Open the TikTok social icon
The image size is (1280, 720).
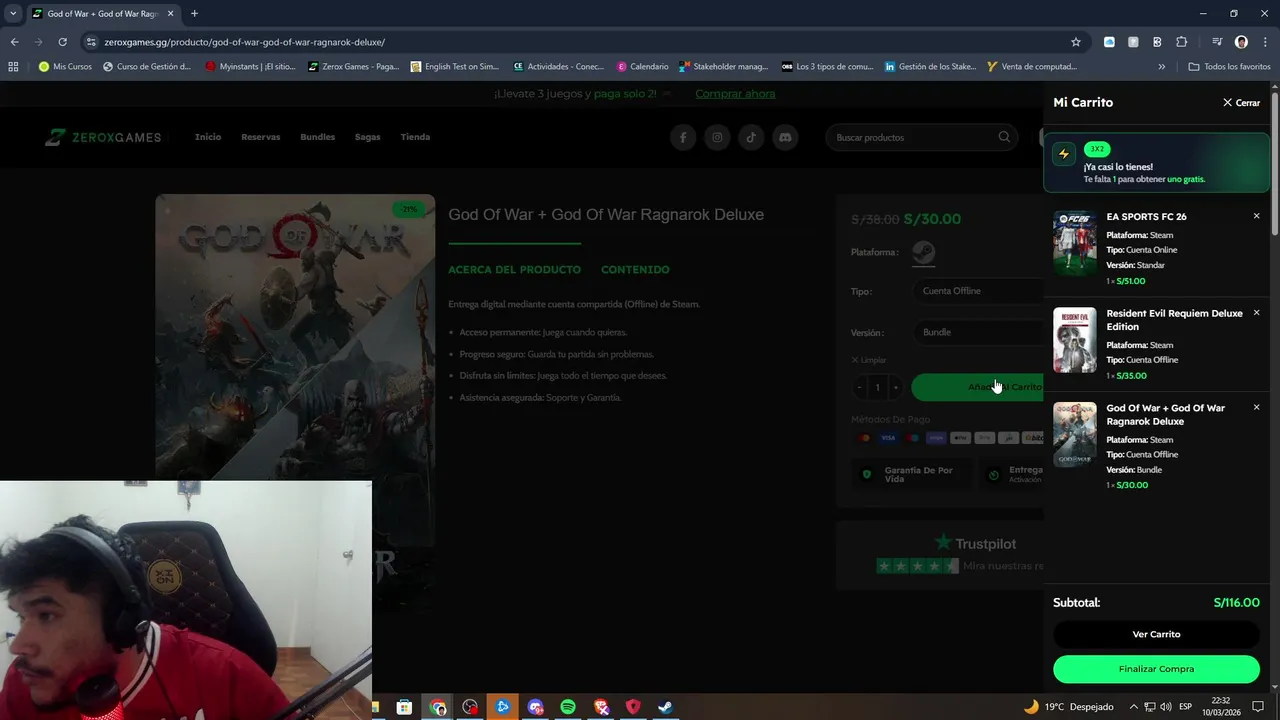click(x=751, y=138)
